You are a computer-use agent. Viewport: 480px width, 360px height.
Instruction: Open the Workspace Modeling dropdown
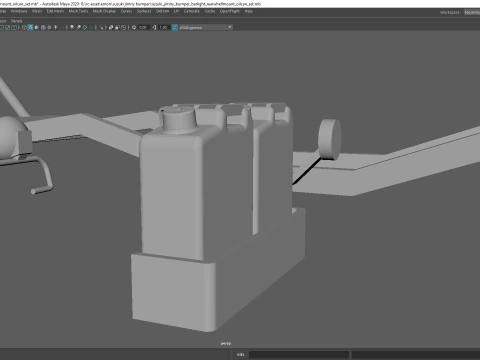[x=472, y=12]
